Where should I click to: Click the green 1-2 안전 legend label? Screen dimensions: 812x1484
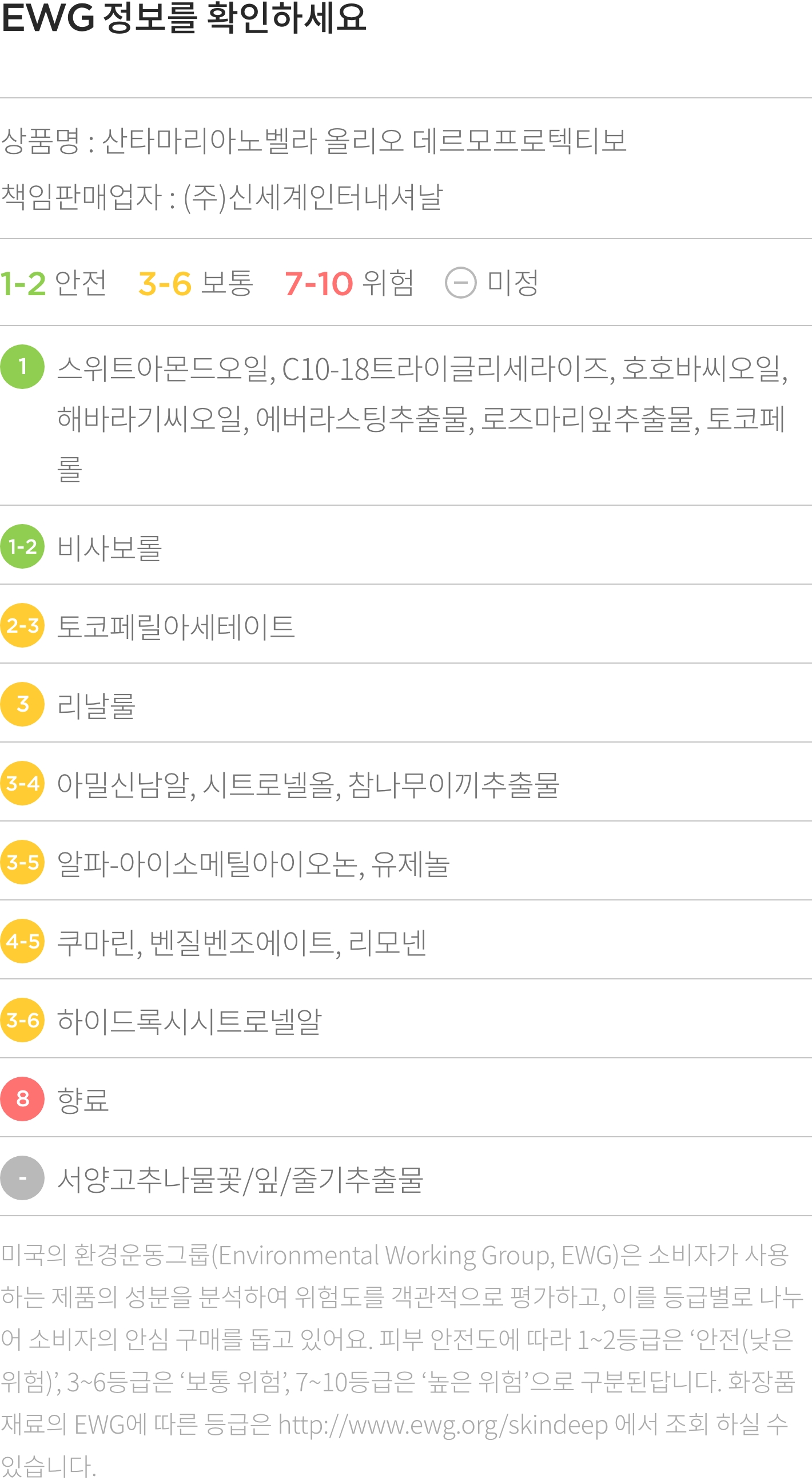[x=54, y=283]
